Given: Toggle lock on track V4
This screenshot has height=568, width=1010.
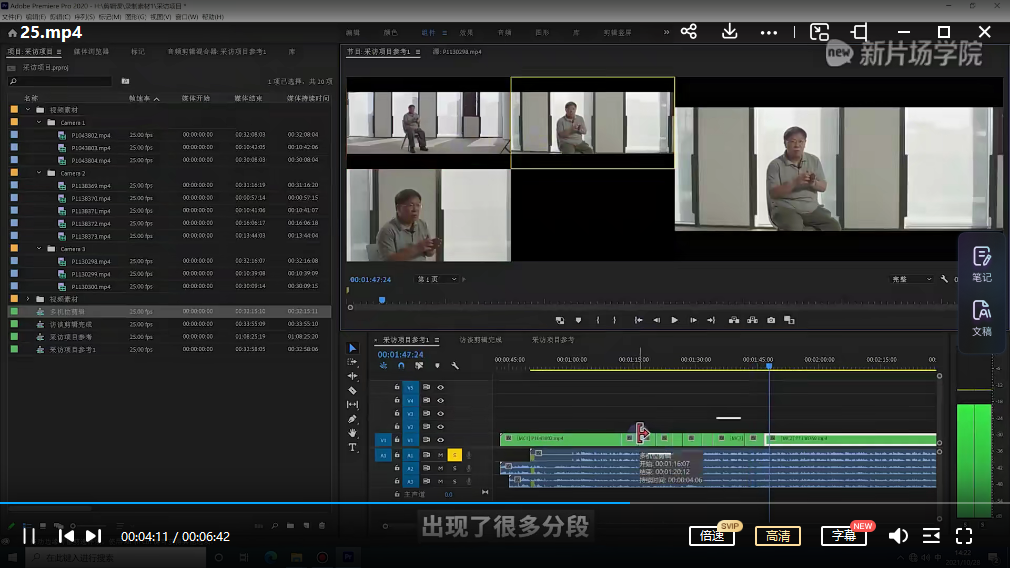Looking at the screenshot, I should pos(397,401).
